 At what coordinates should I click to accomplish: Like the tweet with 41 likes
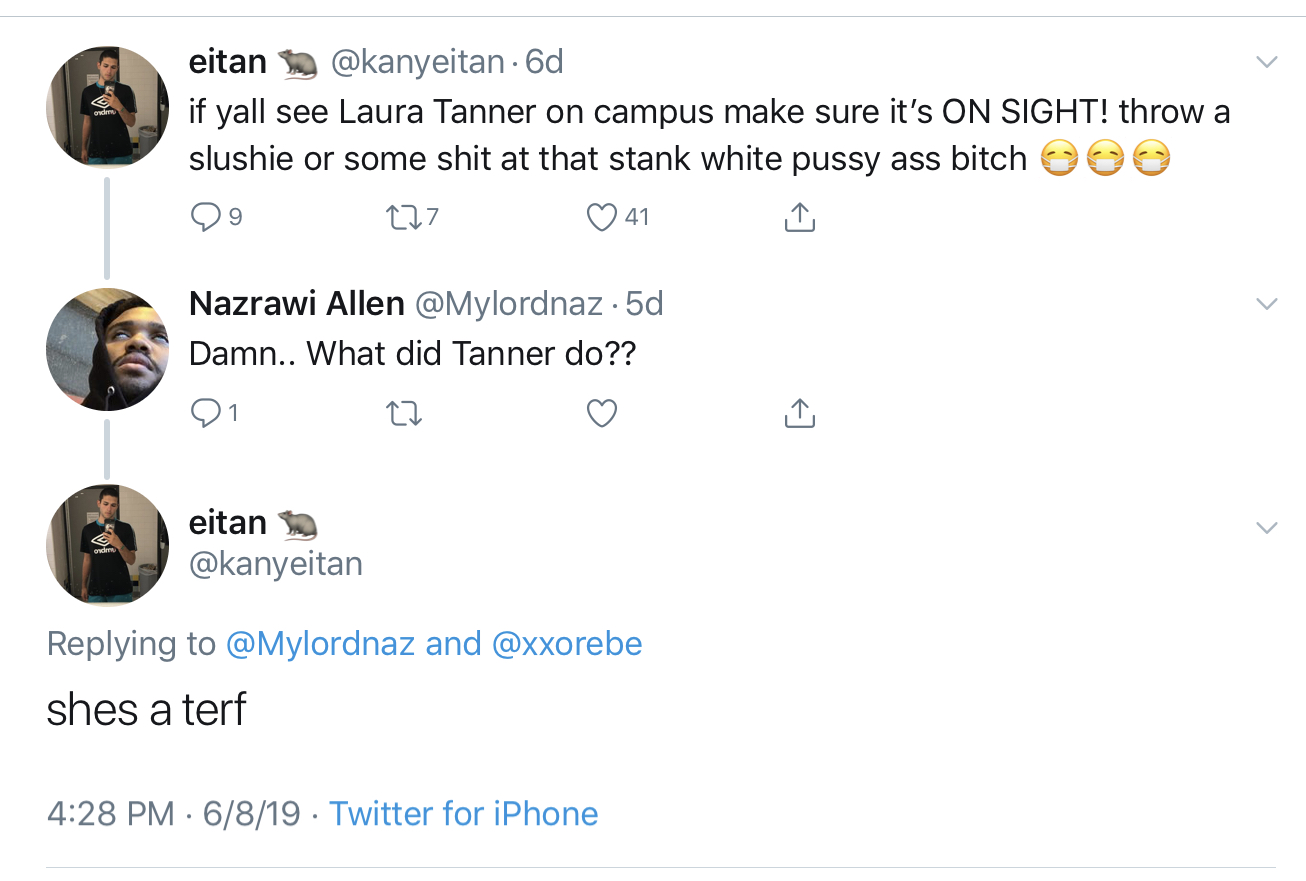[601, 216]
